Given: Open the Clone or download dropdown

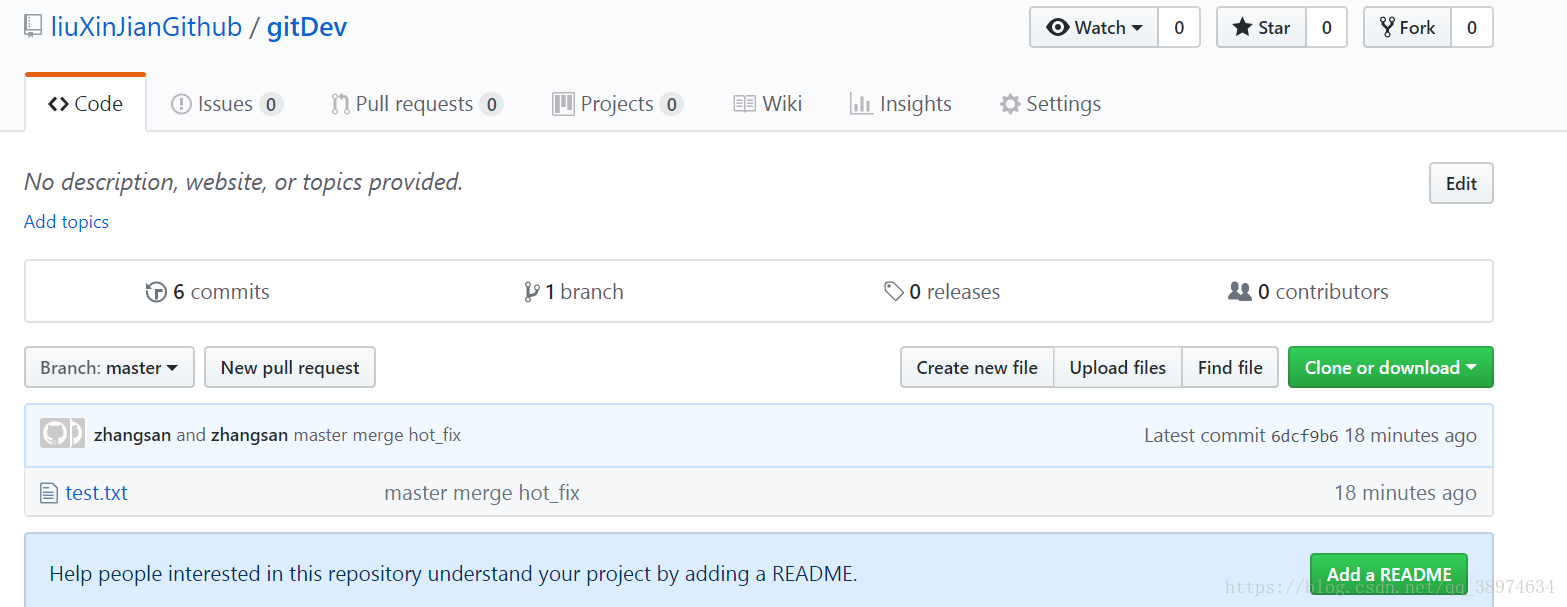Looking at the screenshot, I should click(1390, 368).
